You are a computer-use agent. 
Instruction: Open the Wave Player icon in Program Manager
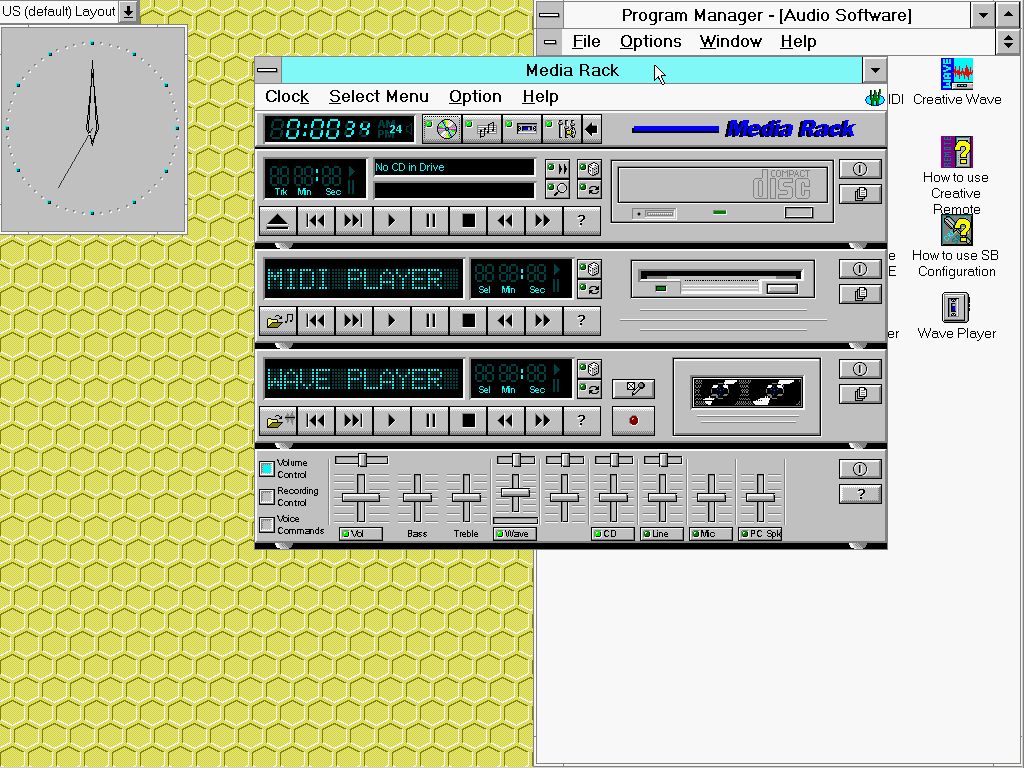tap(956, 308)
